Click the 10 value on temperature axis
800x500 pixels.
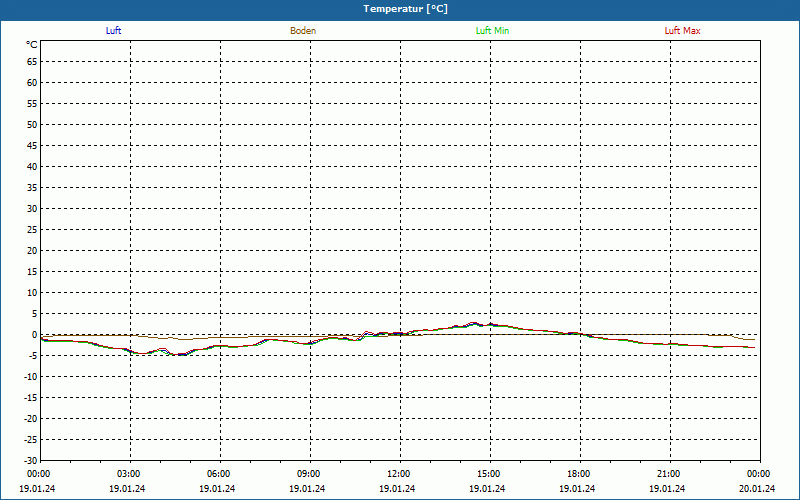point(32,293)
